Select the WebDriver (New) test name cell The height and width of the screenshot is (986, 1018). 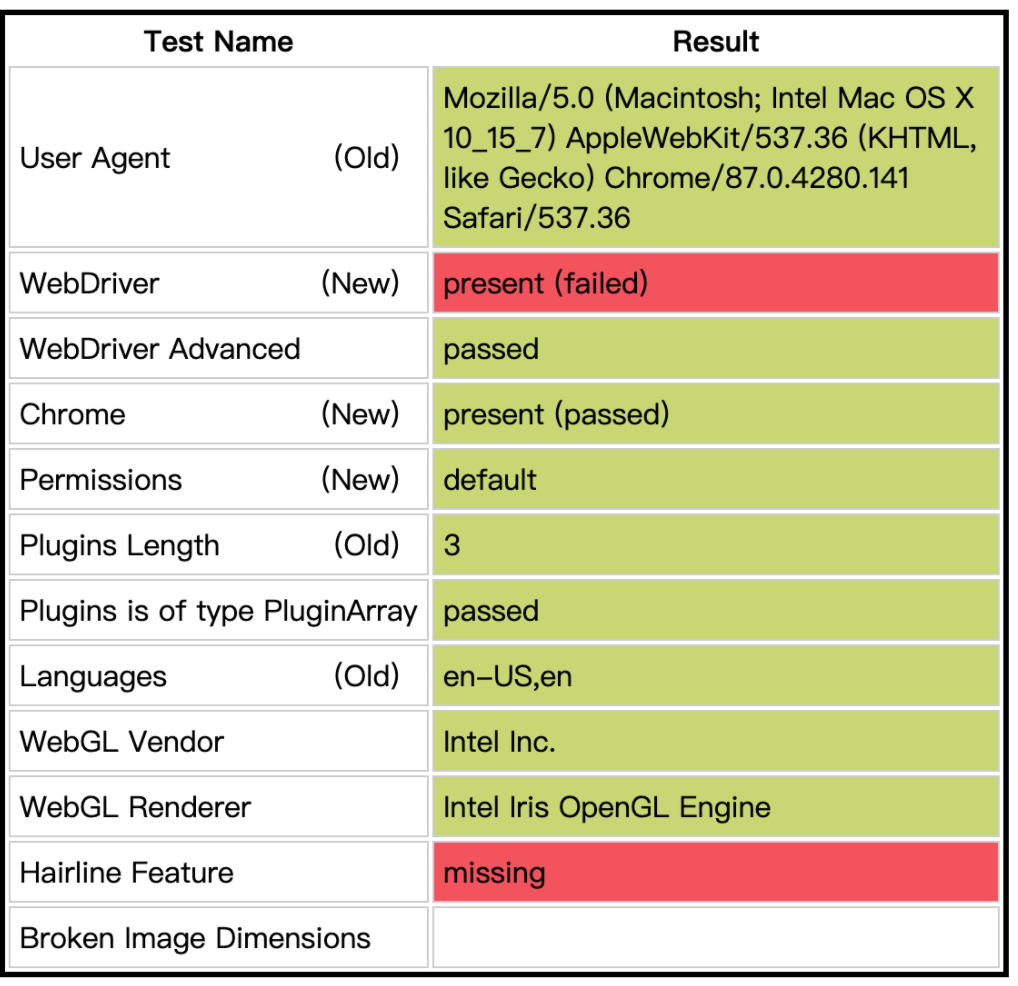pos(218,283)
